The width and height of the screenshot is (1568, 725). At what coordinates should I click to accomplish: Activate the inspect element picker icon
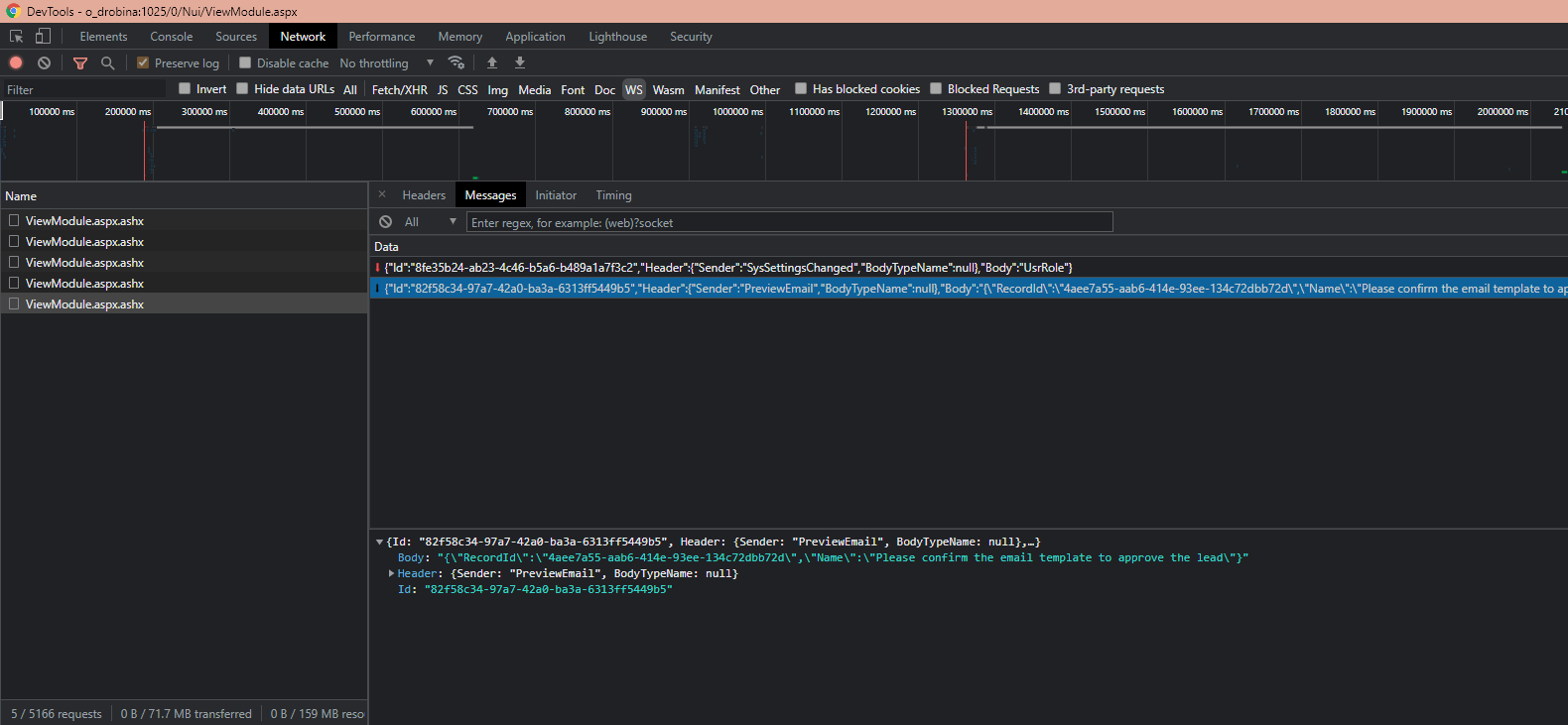(x=17, y=37)
